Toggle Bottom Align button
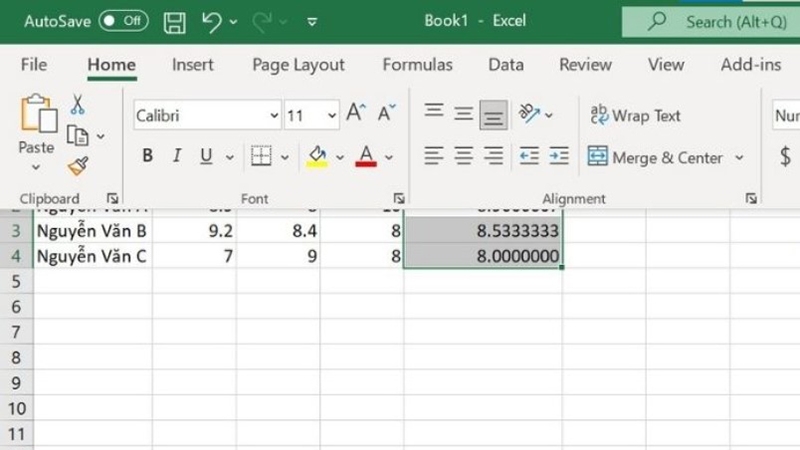 (493, 115)
